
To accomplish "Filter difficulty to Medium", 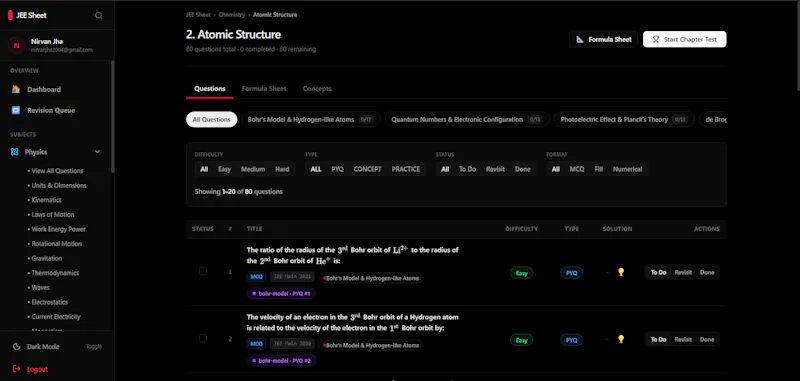I will pyautogui.click(x=253, y=169).
